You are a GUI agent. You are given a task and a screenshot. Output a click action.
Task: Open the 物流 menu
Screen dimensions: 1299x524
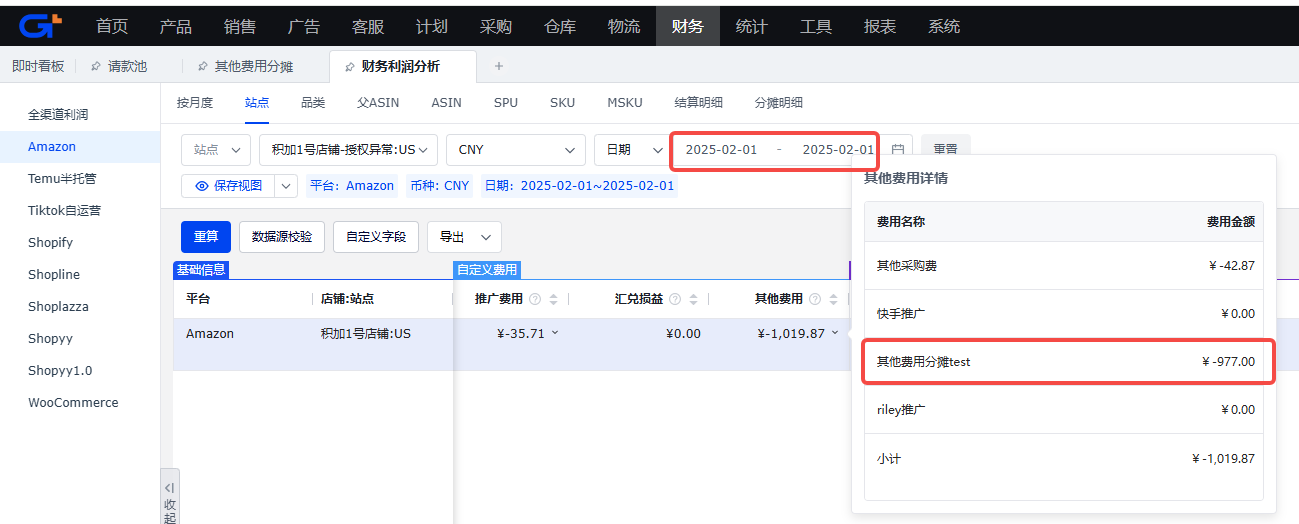624,26
